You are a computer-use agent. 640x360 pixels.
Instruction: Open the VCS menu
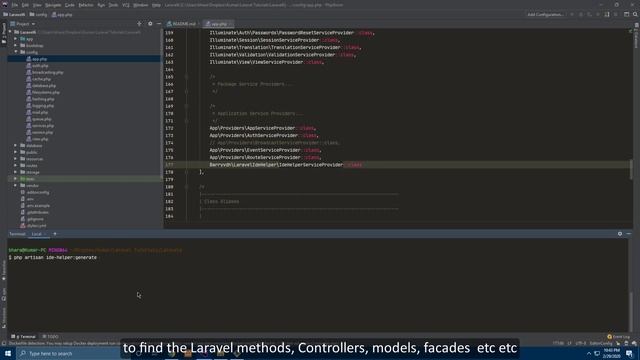pyautogui.click(x=126, y=5)
